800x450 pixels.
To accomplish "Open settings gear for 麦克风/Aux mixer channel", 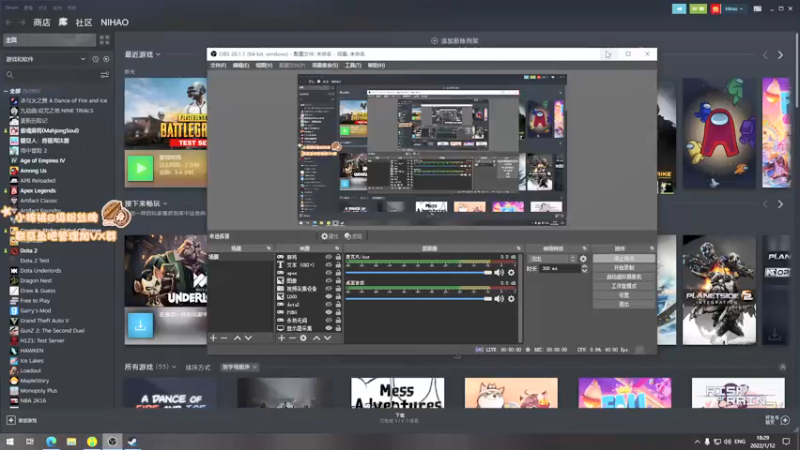I will coord(511,272).
